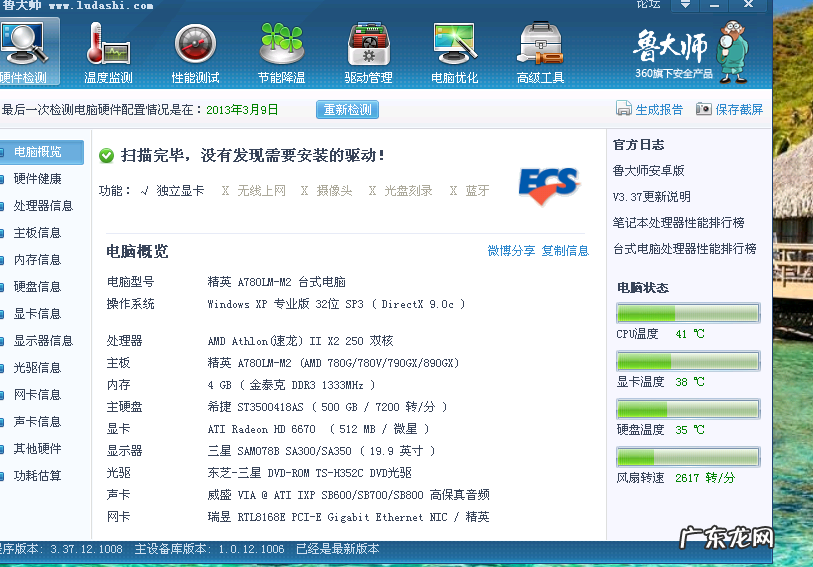Screen dimensions: 813x567
Task: Open the 台式电脑处理器性能排行榜 entry
Action: pyautogui.click(x=684, y=249)
